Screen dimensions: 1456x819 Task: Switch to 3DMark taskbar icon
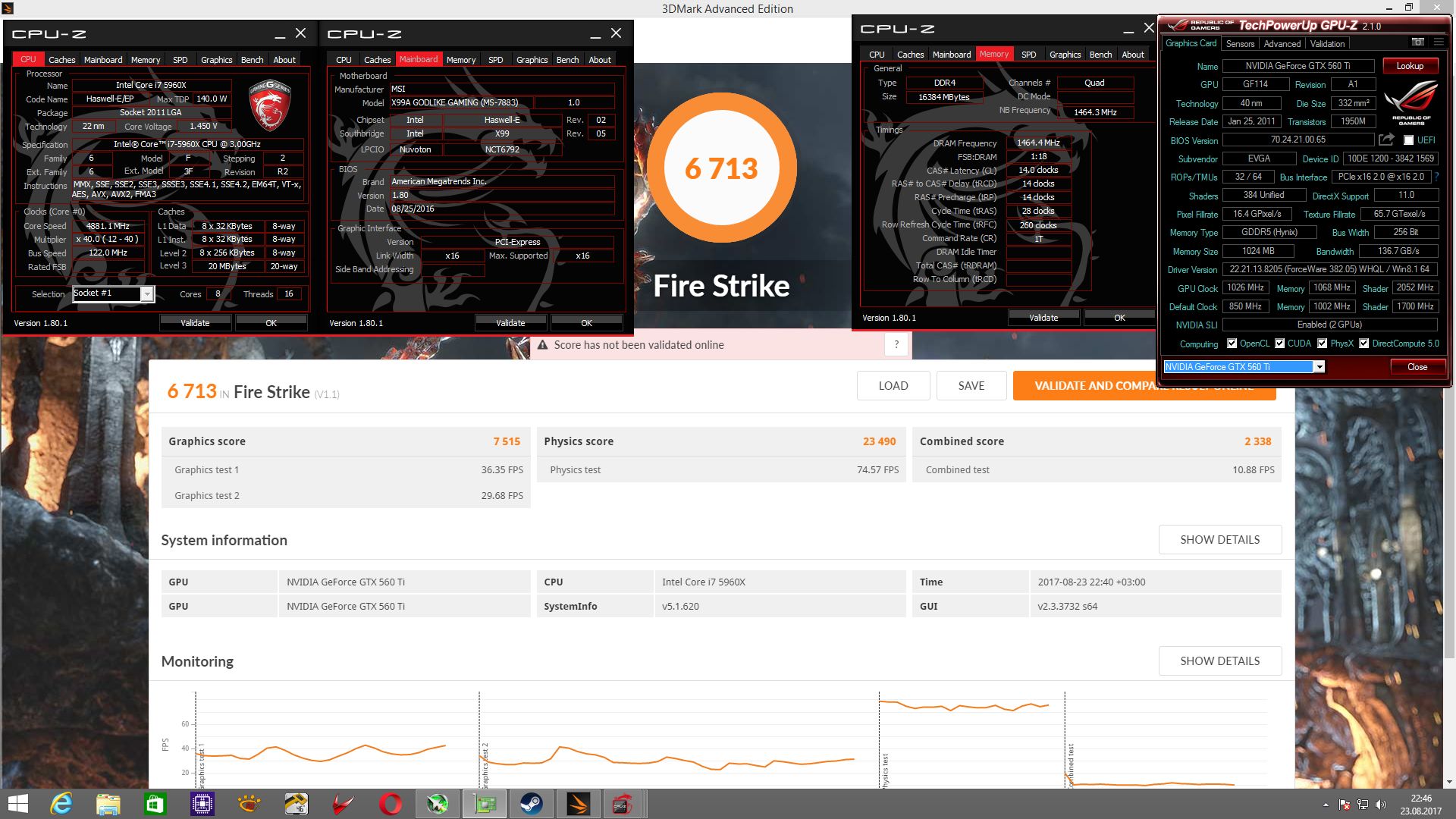pos(579,804)
